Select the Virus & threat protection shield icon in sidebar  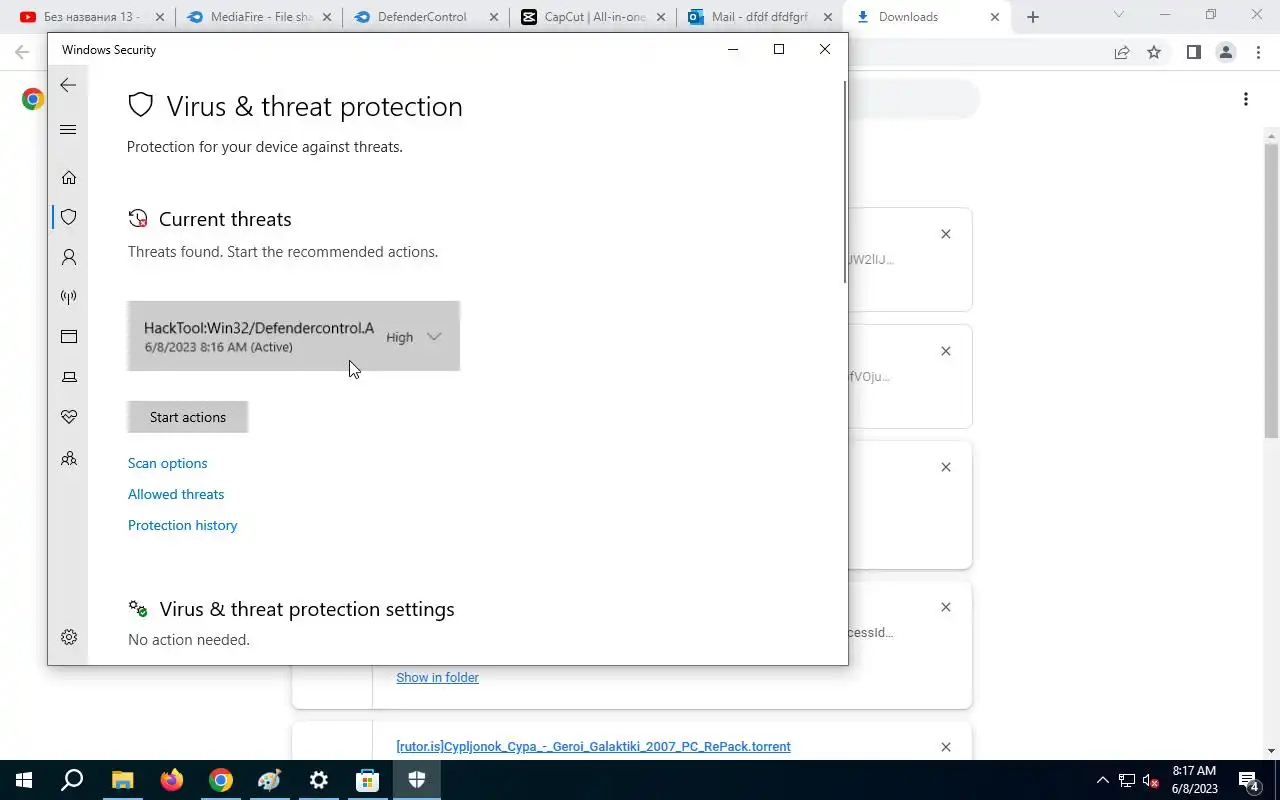69,217
